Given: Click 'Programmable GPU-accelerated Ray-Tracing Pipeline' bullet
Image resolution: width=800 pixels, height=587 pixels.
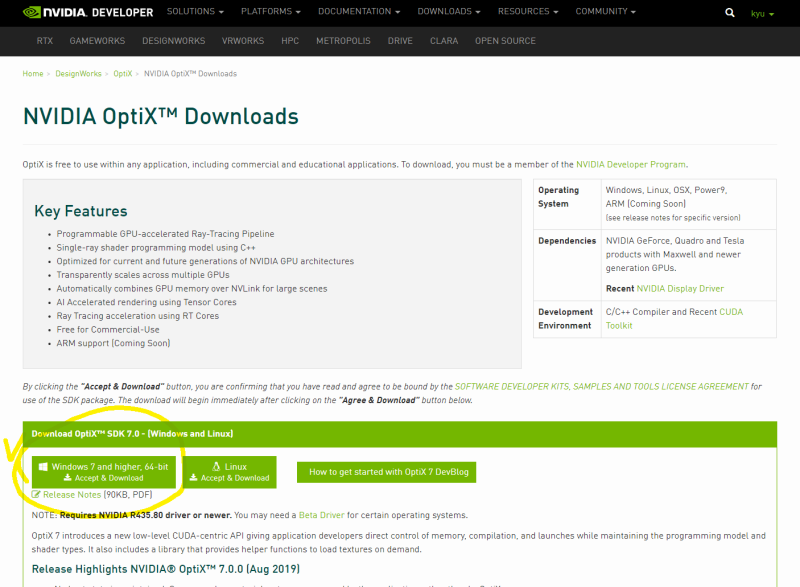Looking at the screenshot, I should [x=165, y=234].
